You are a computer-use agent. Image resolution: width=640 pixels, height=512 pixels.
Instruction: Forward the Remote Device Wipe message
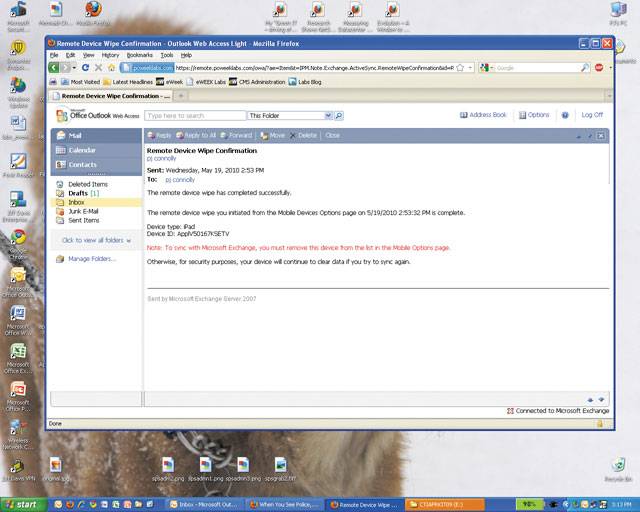point(236,135)
